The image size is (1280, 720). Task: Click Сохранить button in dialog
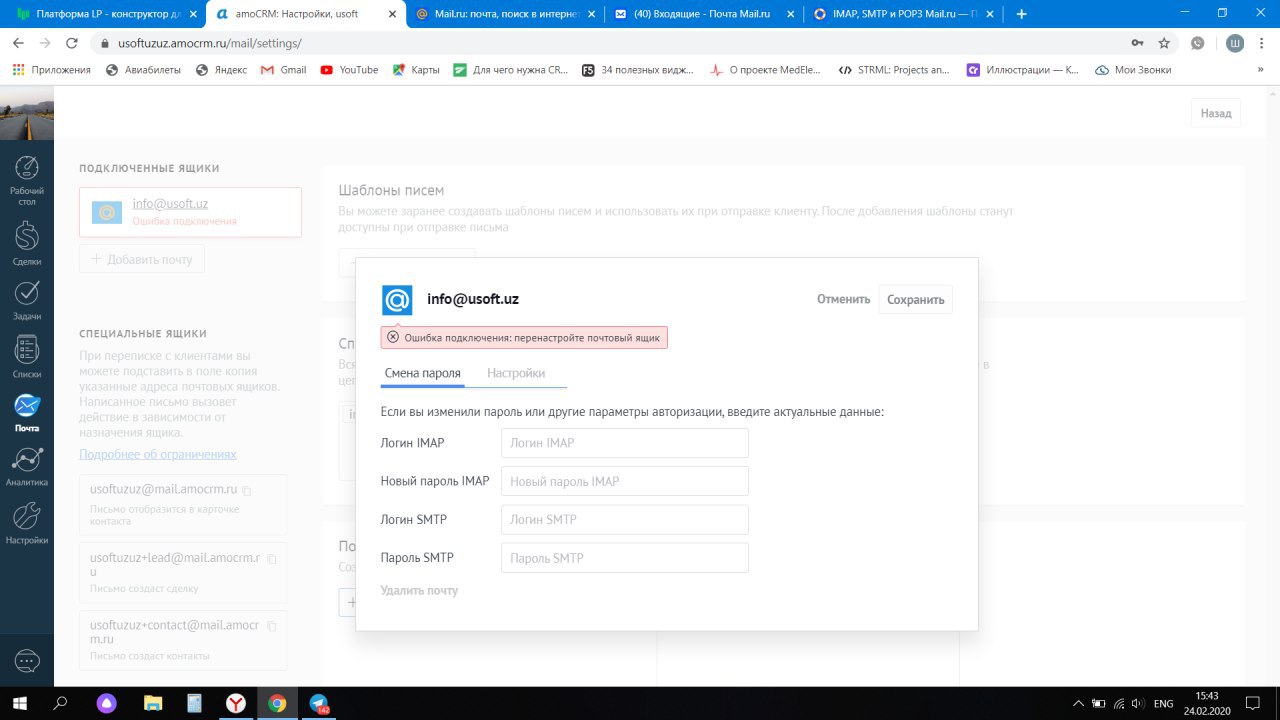coord(915,300)
